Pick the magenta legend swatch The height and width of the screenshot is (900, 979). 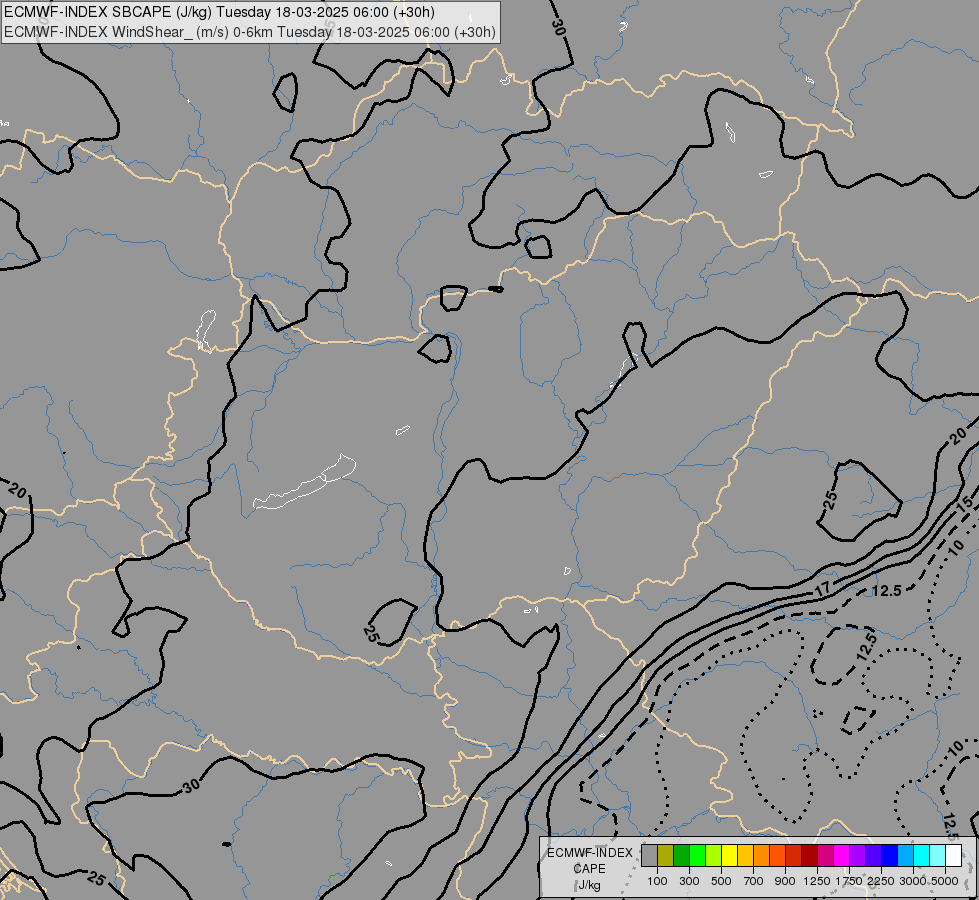(x=841, y=855)
